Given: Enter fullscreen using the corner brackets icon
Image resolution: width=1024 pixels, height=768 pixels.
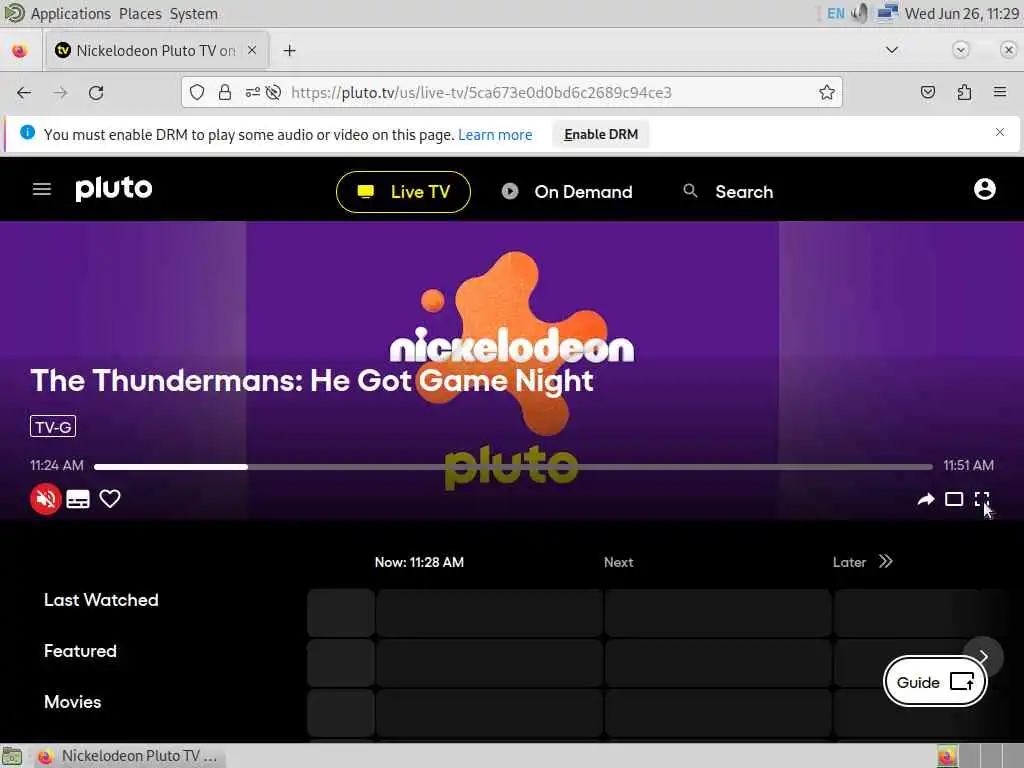Looking at the screenshot, I should coord(982,500).
